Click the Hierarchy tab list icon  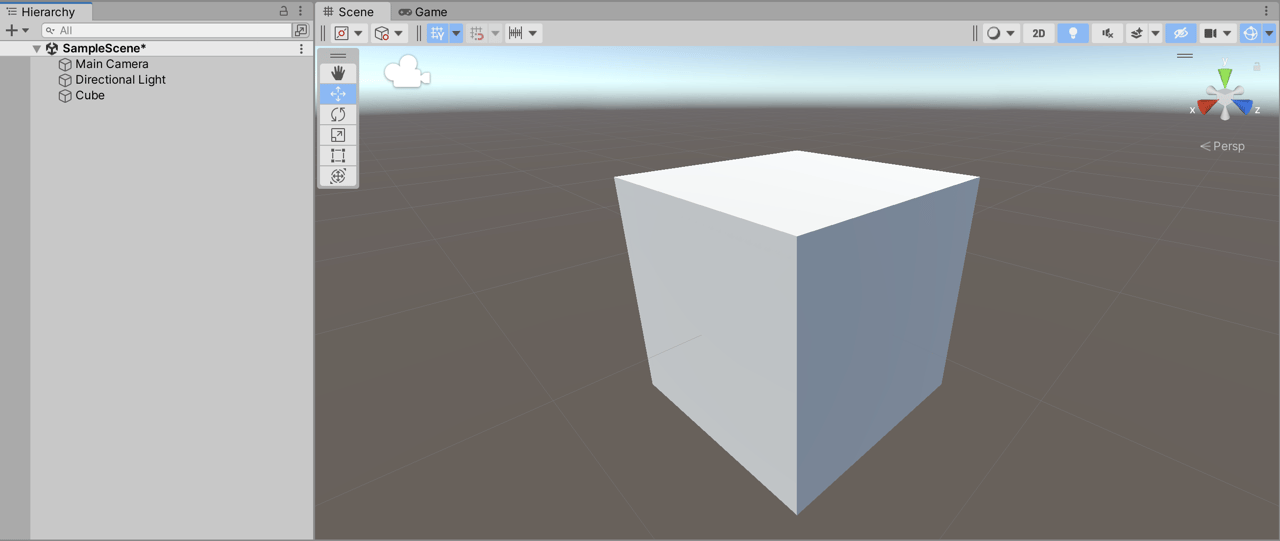11,12
